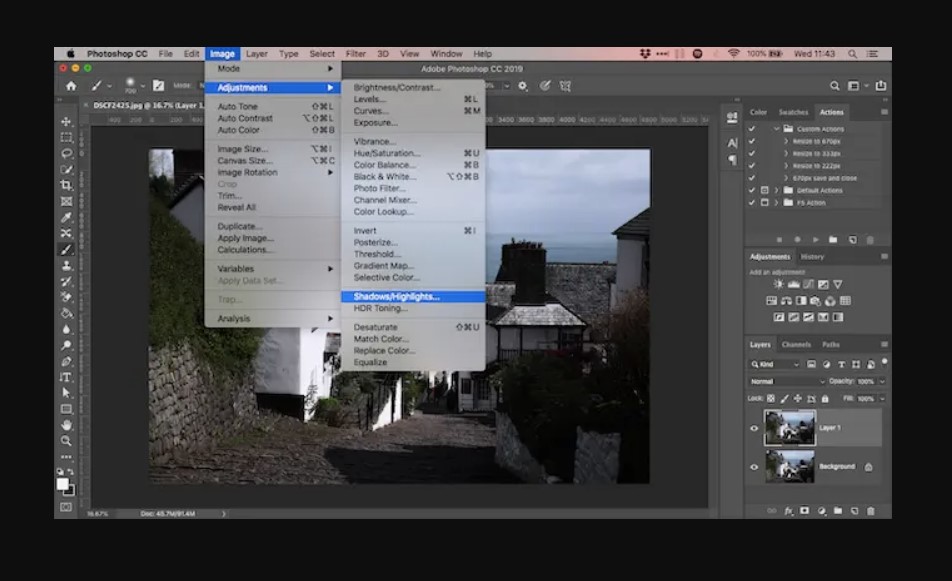Image resolution: width=952 pixels, height=581 pixels.
Task: Select the Zoom tool magnifier
Action: click(x=67, y=441)
